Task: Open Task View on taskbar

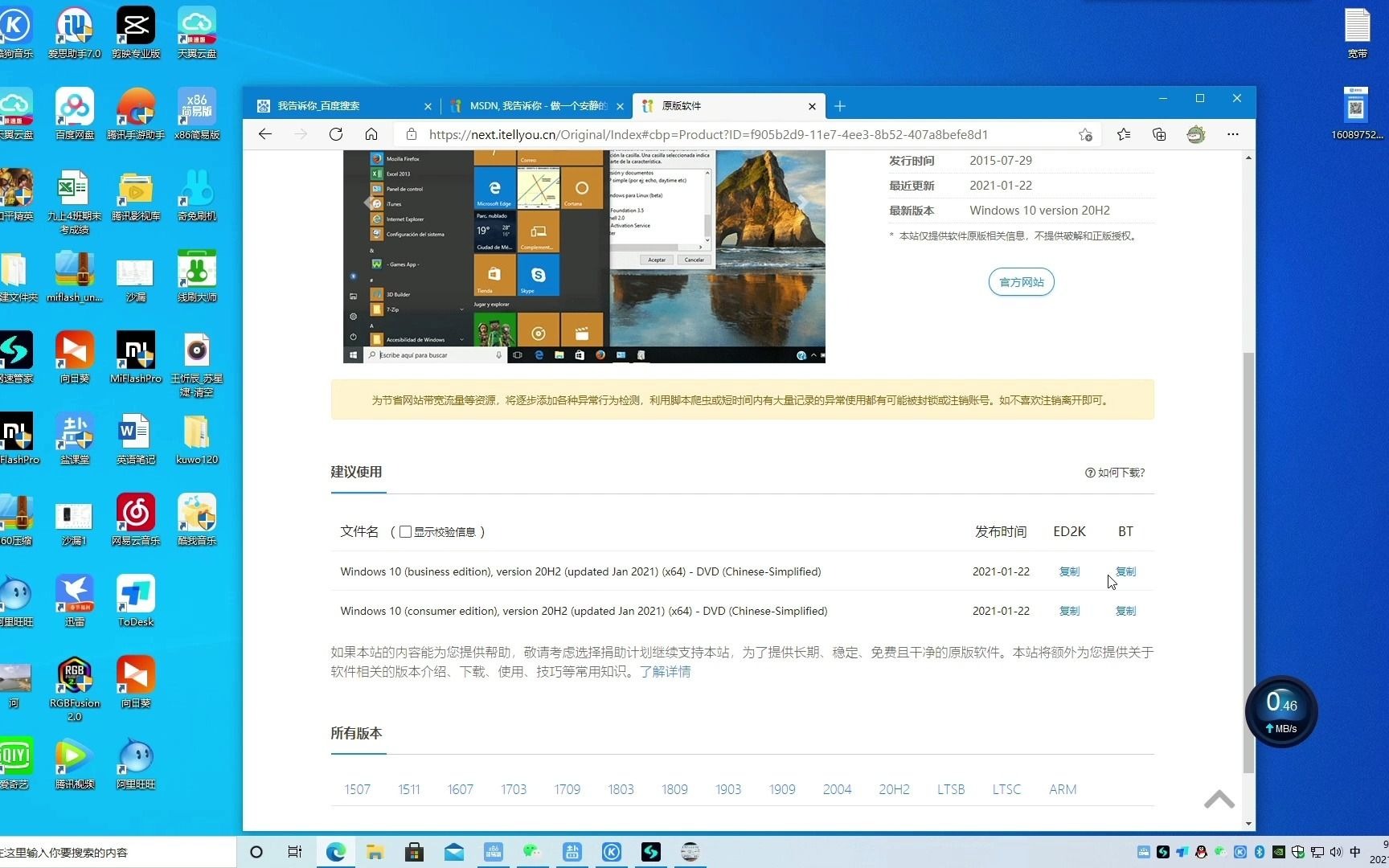Action: tap(295, 852)
